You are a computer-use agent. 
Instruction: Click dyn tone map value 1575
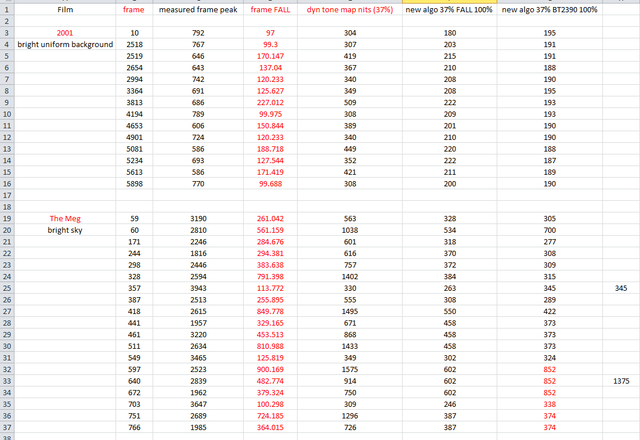coord(350,369)
